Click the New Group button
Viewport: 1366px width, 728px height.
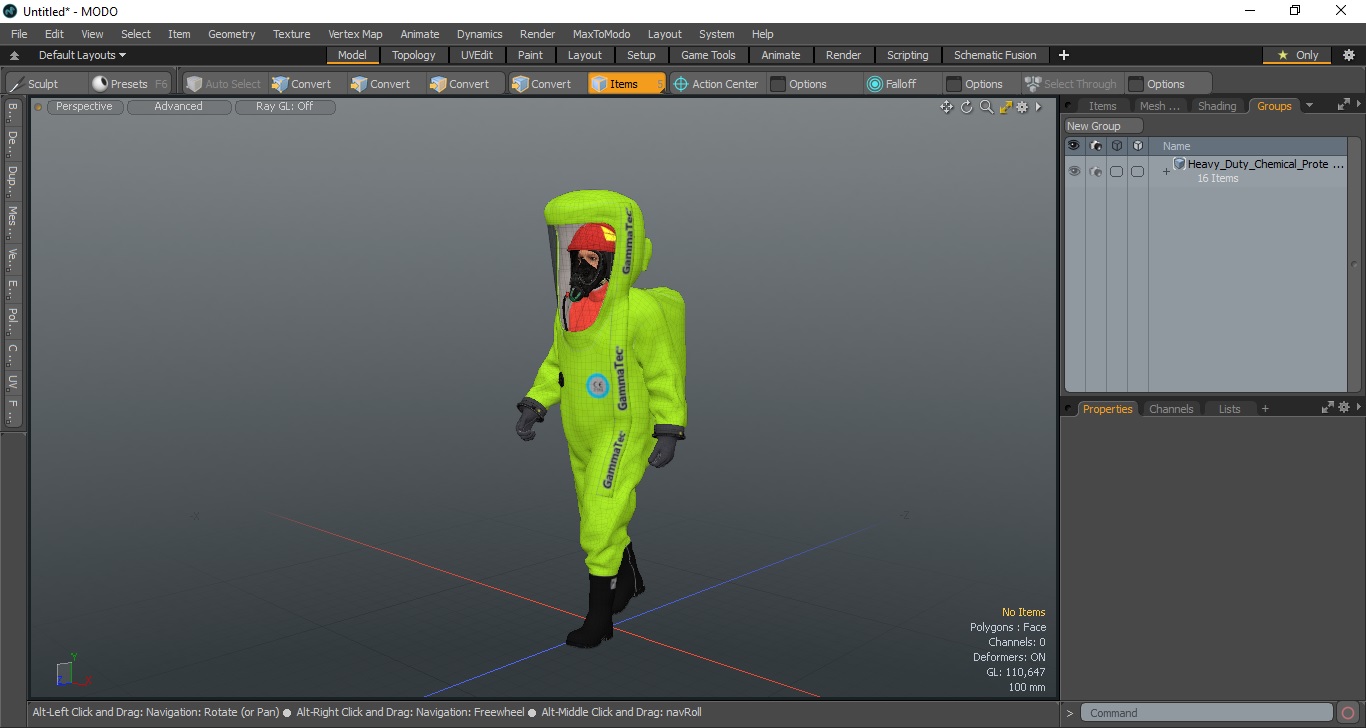point(1103,126)
